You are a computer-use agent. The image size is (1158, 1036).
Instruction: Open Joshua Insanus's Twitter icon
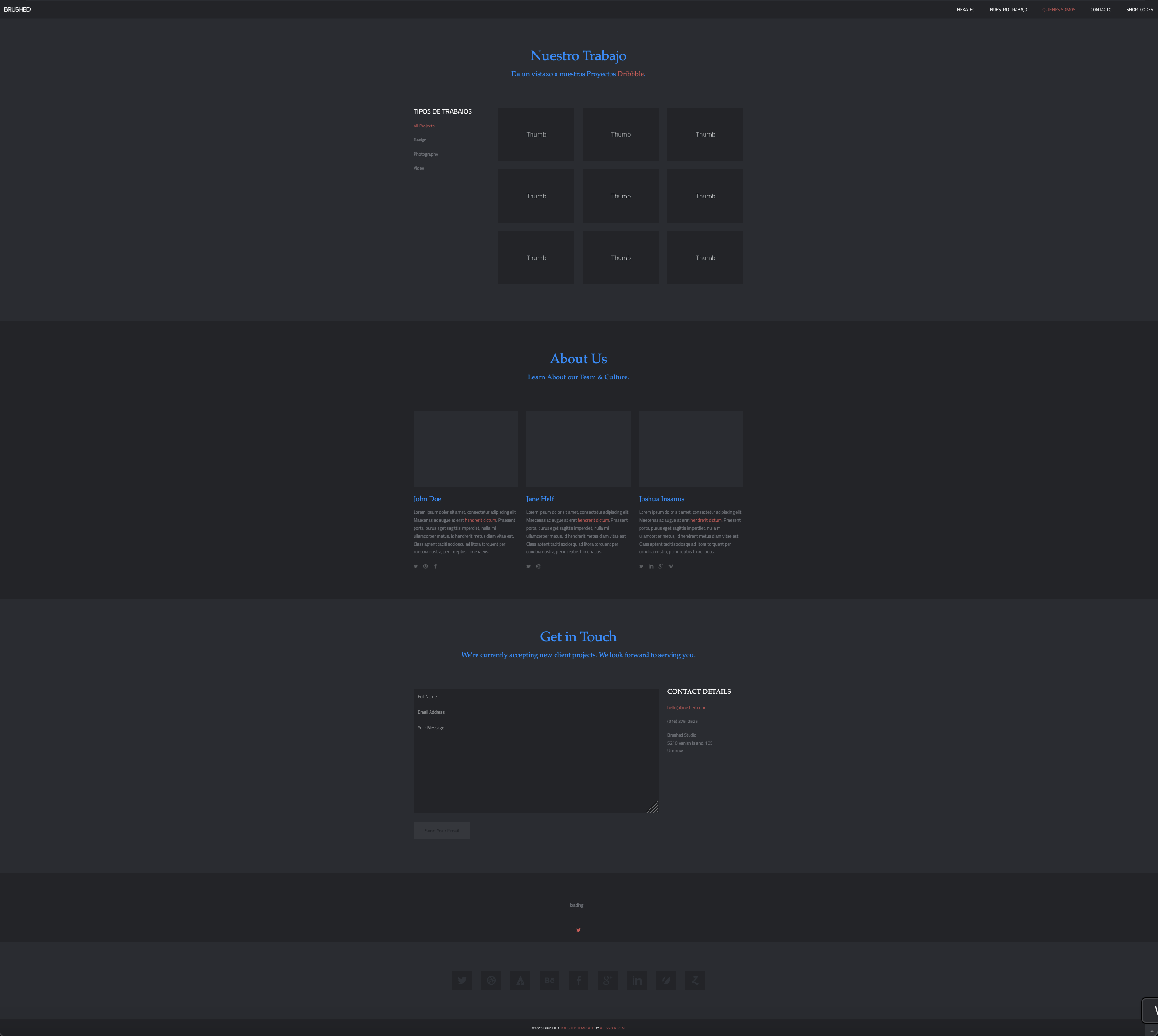click(x=642, y=566)
